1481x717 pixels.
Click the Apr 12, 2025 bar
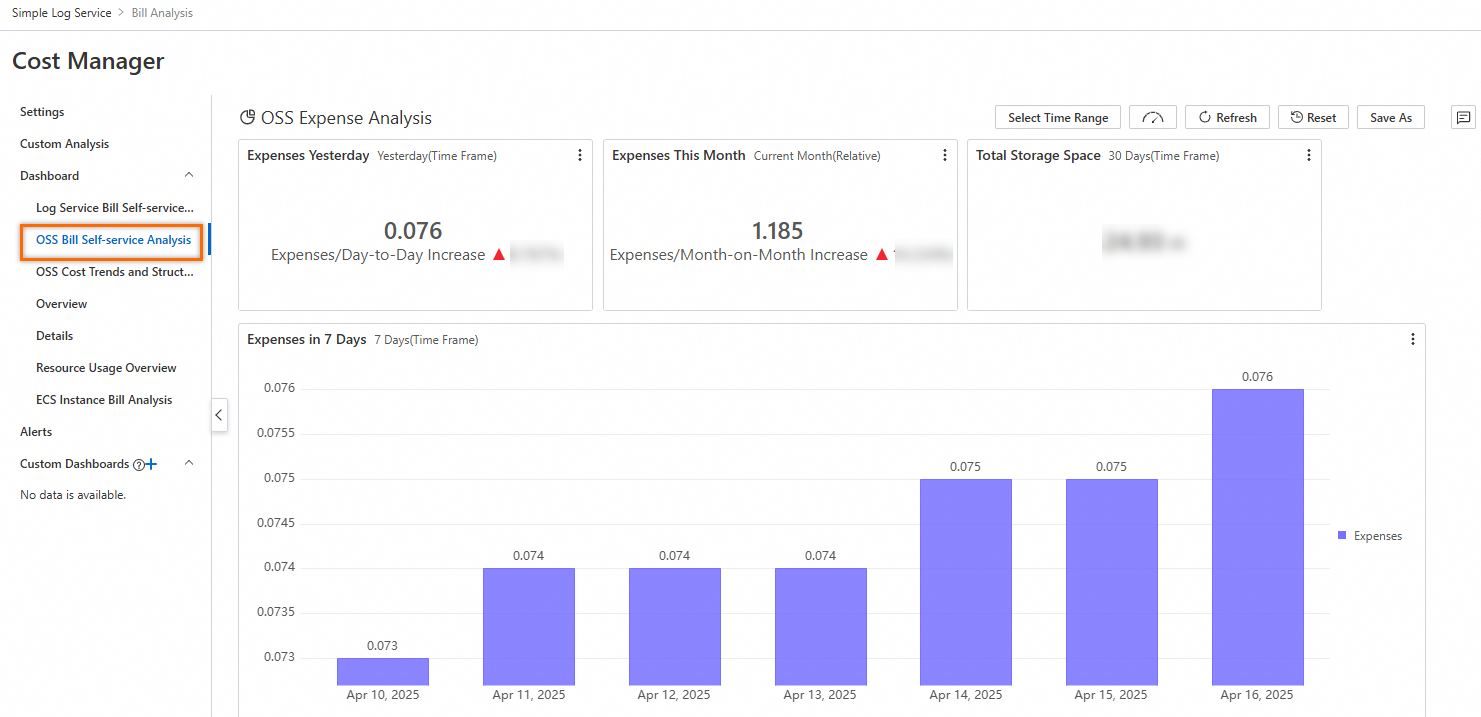click(675, 626)
